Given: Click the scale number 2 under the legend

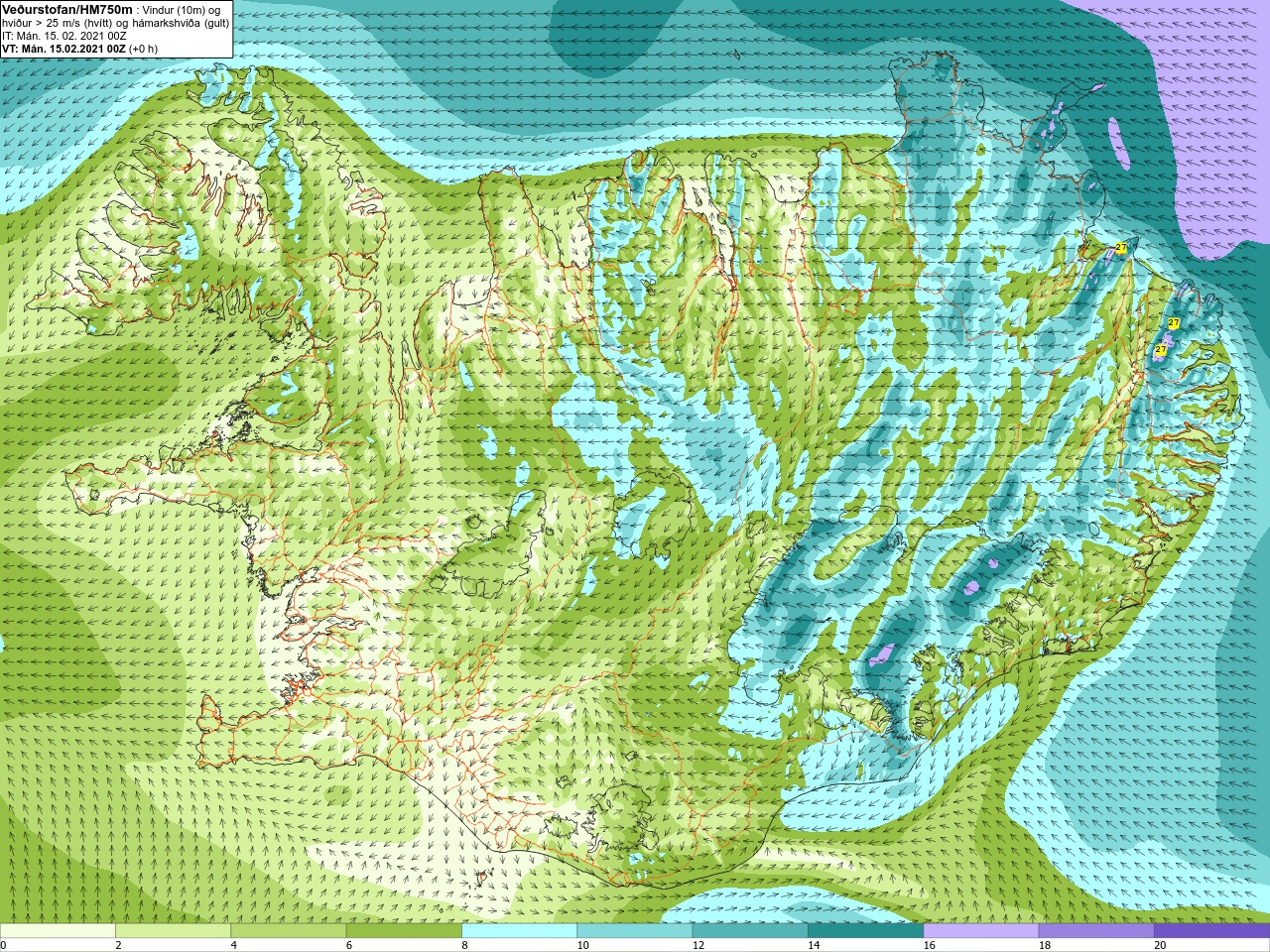Looking at the screenshot, I should click(118, 945).
